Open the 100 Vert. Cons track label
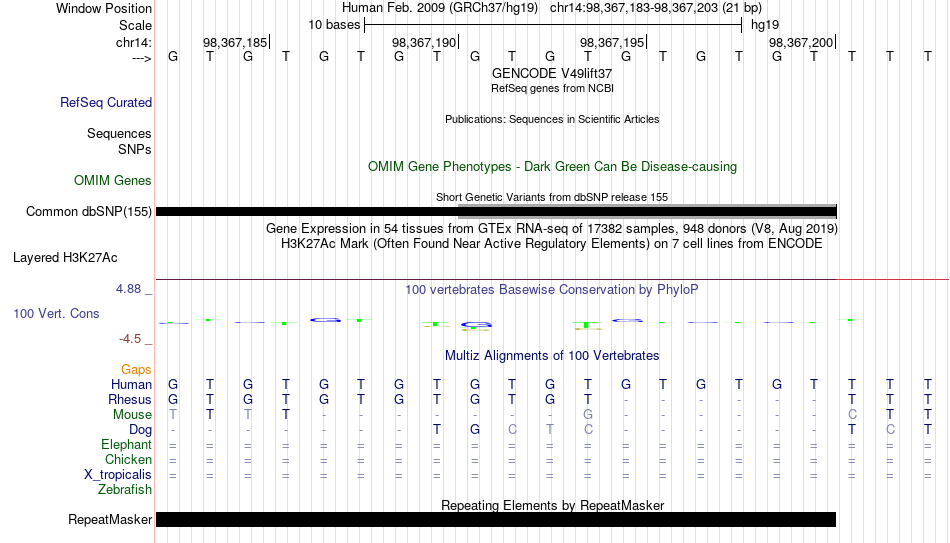 coord(56,313)
